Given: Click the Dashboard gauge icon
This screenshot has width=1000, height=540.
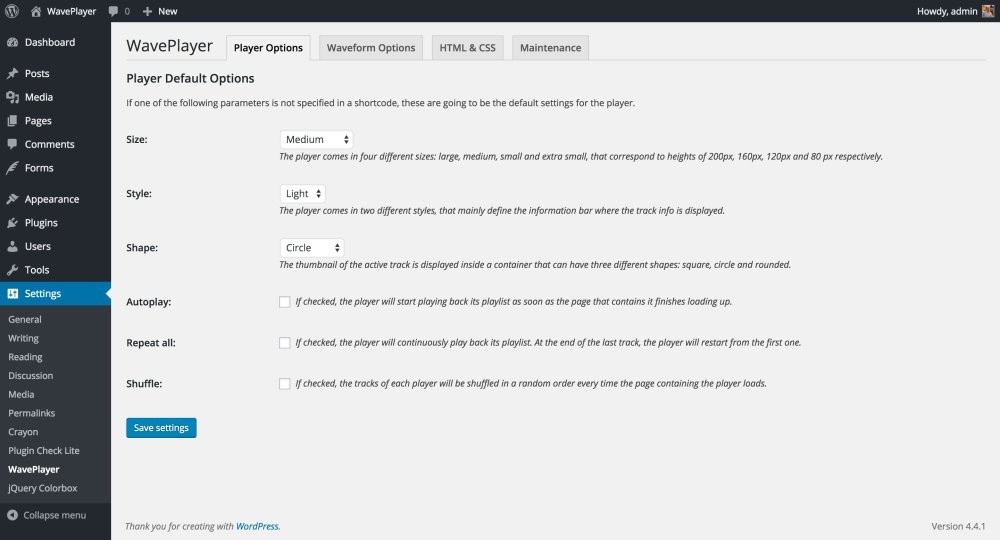Looking at the screenshot, I should pyautogui.click(x=12, y=43).
